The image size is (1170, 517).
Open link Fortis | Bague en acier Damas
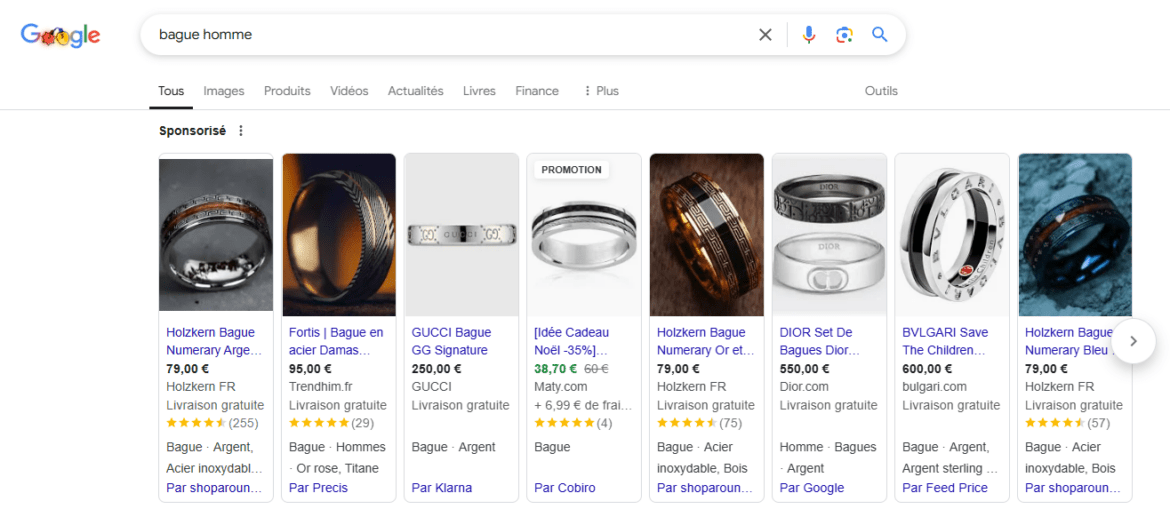[x=337, y=341]
